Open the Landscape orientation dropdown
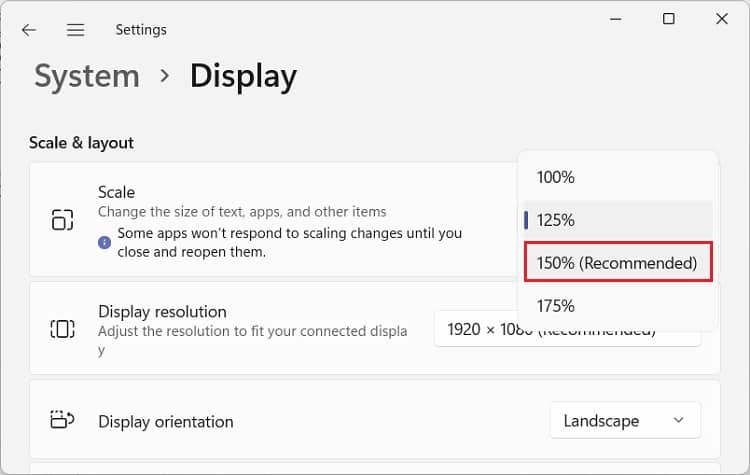 click(x=625, y=421)
